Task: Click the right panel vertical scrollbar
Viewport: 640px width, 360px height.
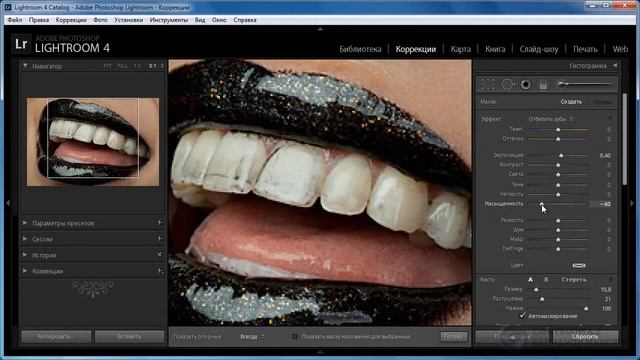Action: pos(624,139)
